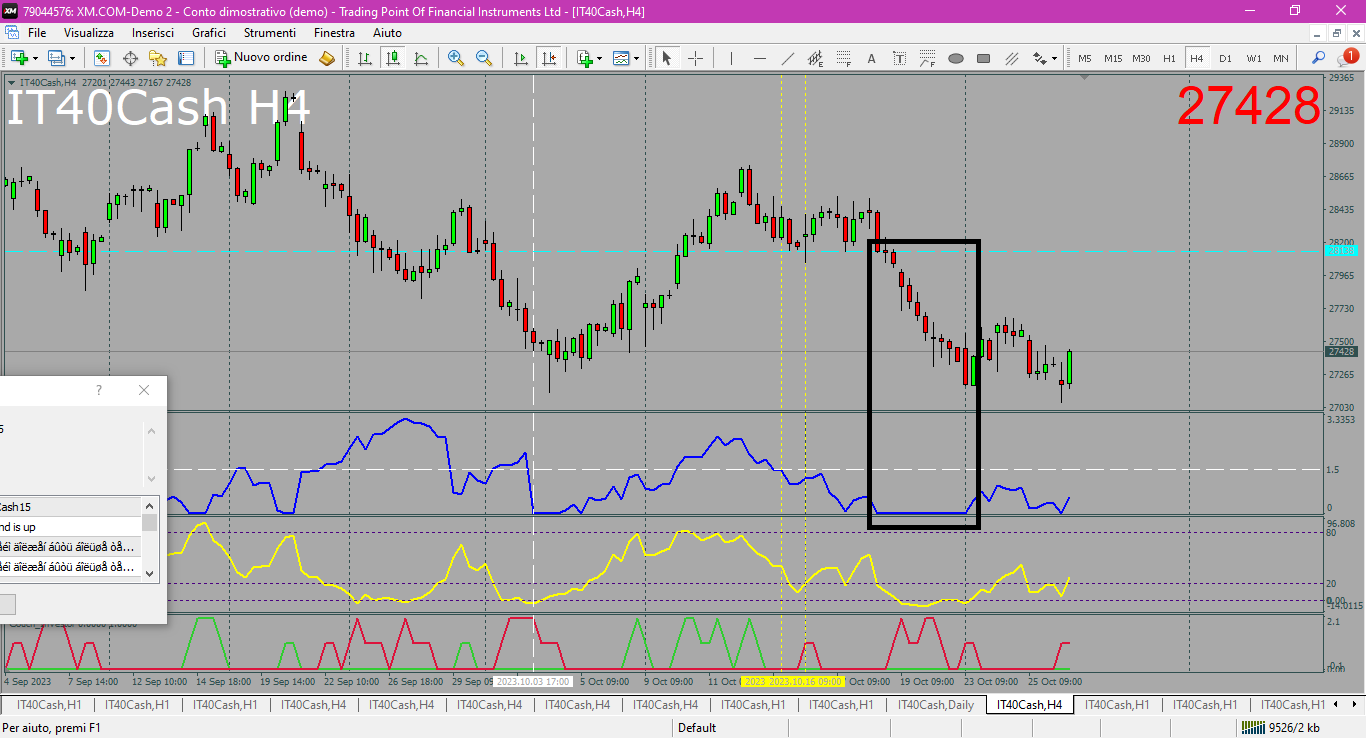The height and width of the screenshot is (738, 1366).
Task: Click the dialog help question mark
Action: coord(98,390)
